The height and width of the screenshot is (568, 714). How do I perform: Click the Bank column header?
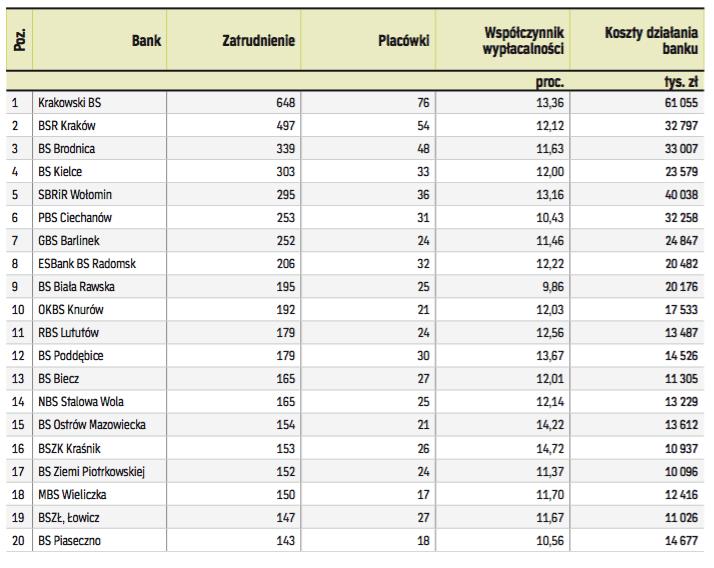click(x=146, y=42)
